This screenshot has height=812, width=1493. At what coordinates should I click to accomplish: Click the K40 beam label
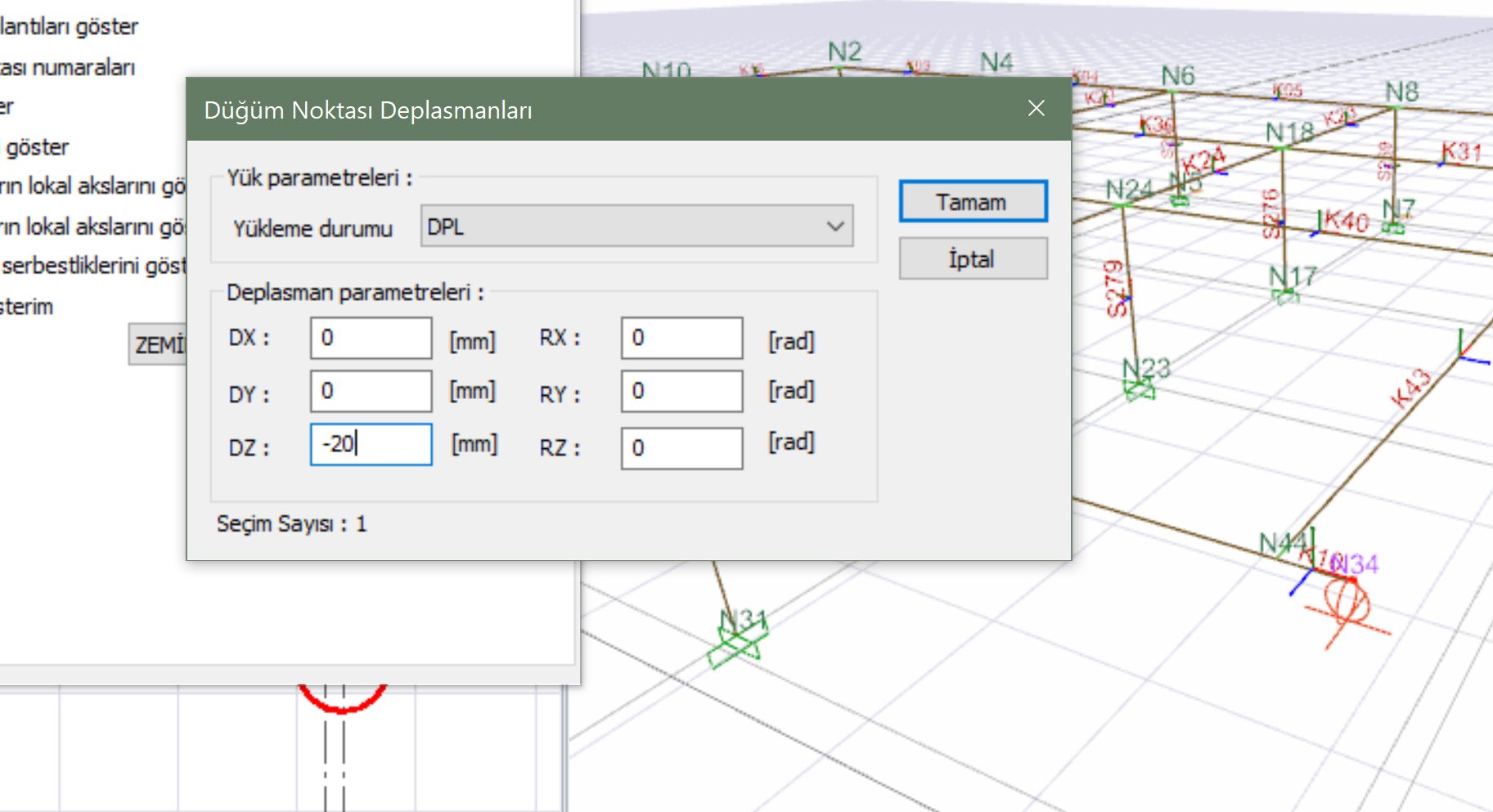1347,221
